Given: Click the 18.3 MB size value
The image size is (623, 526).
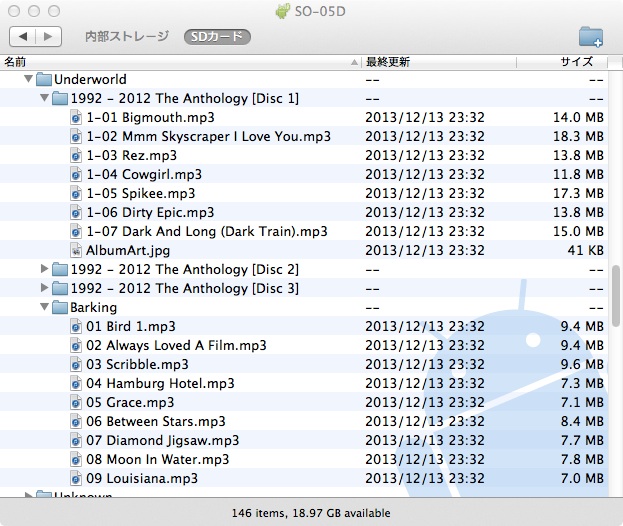Looking at the screenshot, I should point(578,137).
